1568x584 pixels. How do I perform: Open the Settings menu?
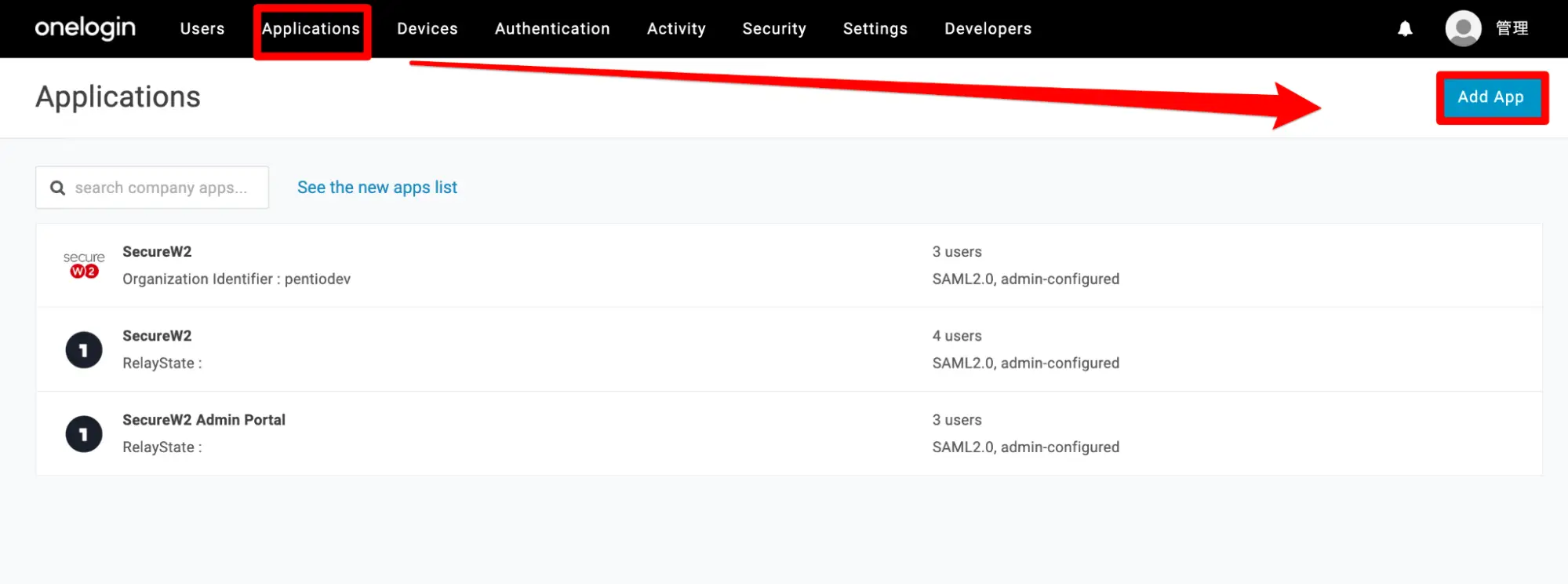[x=875, y=29]
